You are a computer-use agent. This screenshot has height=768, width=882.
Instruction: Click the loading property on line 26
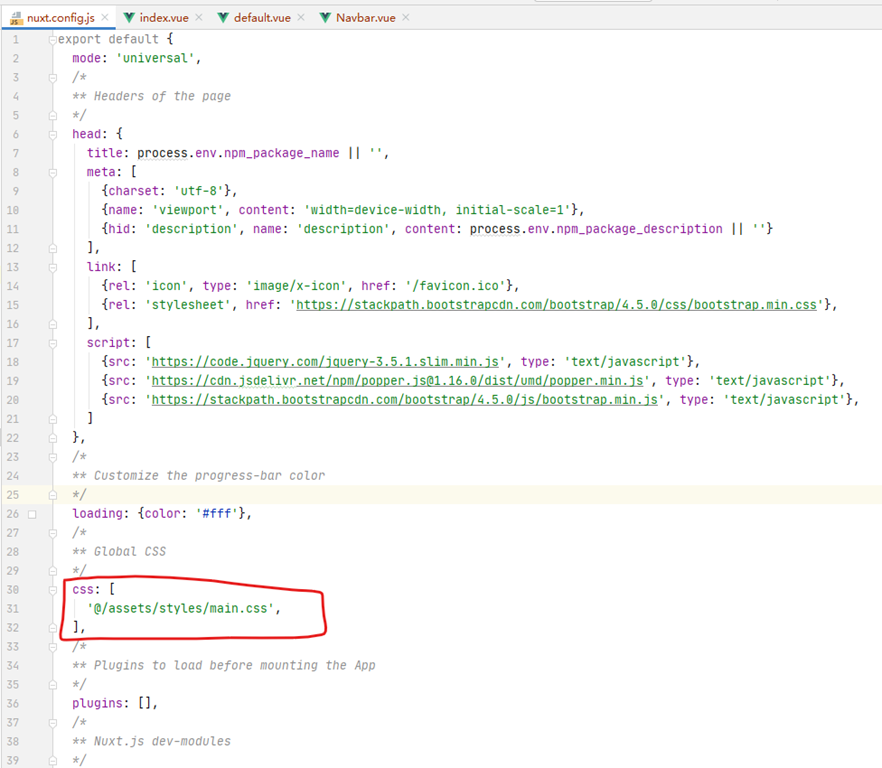point(97,514)
